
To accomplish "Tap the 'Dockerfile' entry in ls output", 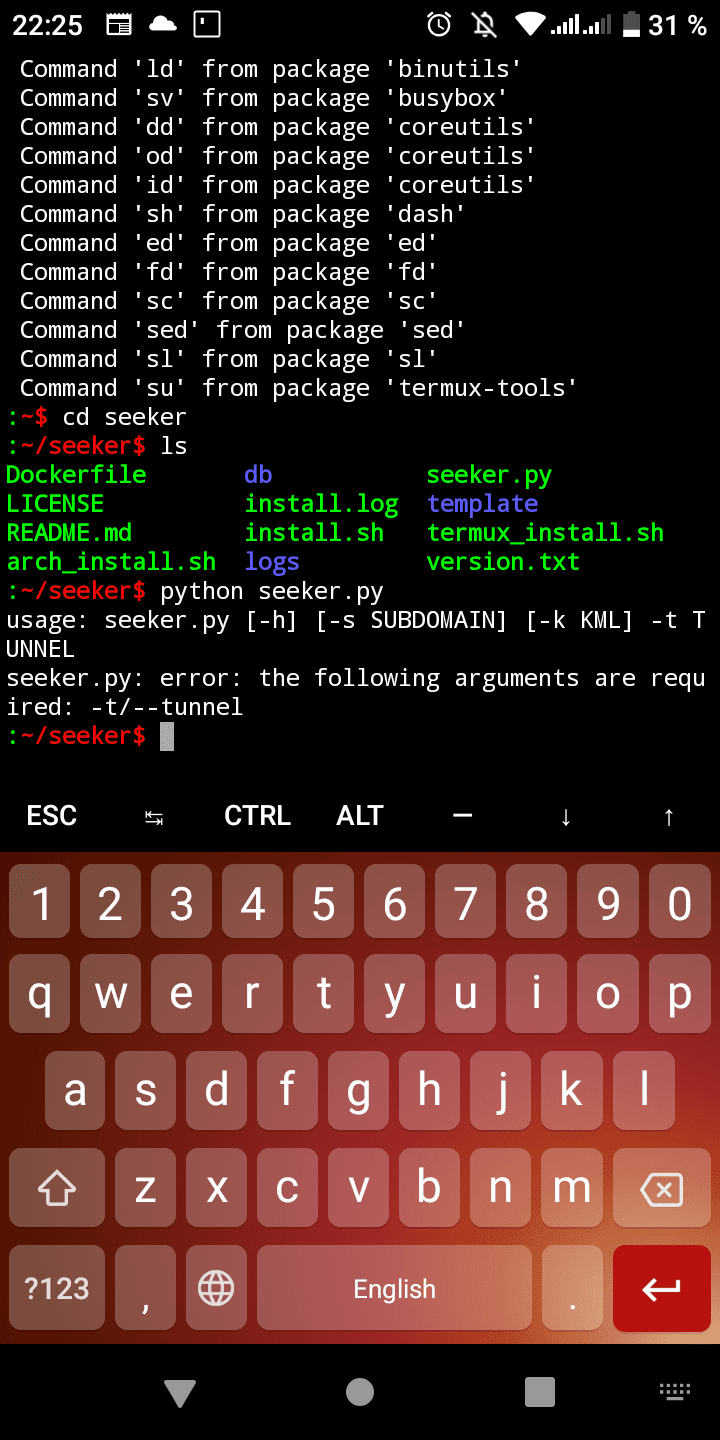I will [x=76, y=475].
